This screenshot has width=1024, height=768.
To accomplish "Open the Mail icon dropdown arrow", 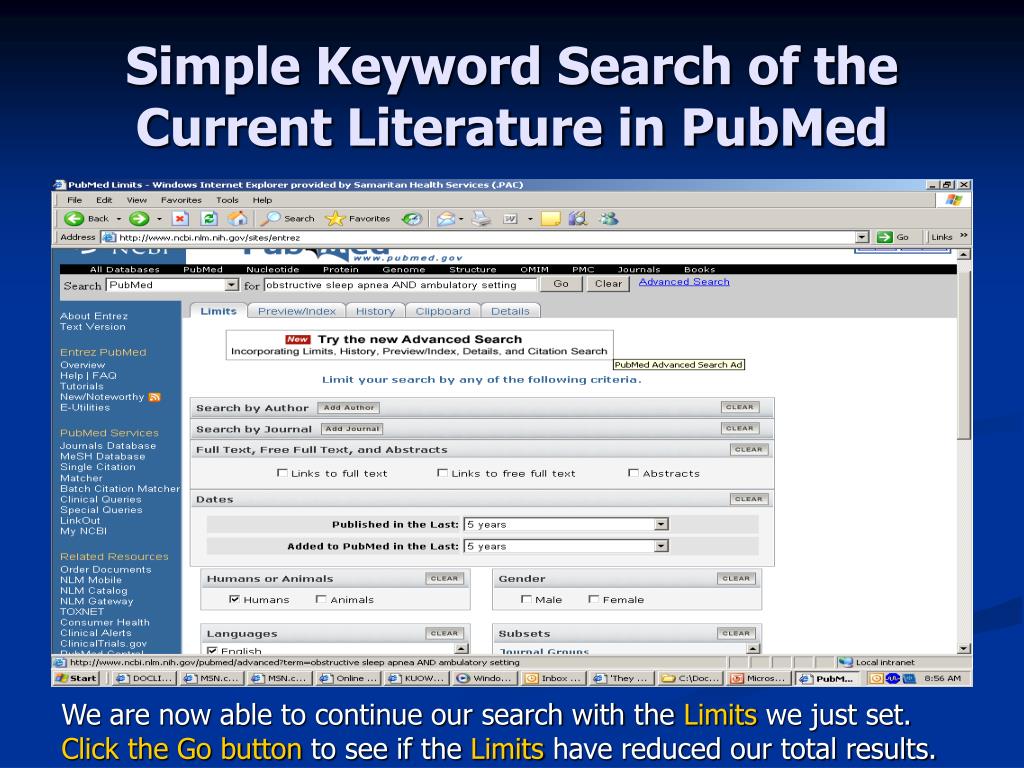I will (461, 219).
